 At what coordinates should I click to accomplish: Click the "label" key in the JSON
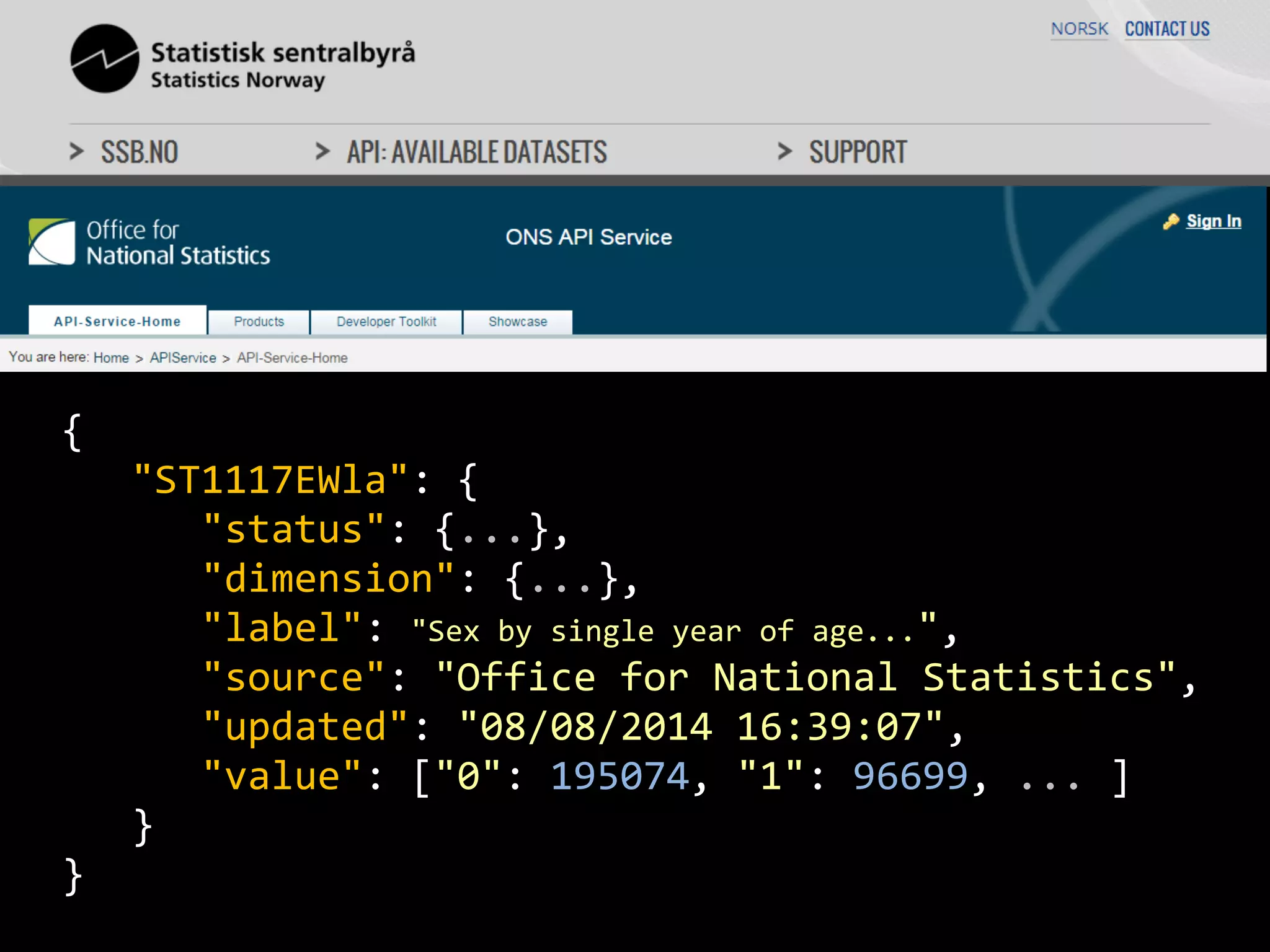pos(282,628)
